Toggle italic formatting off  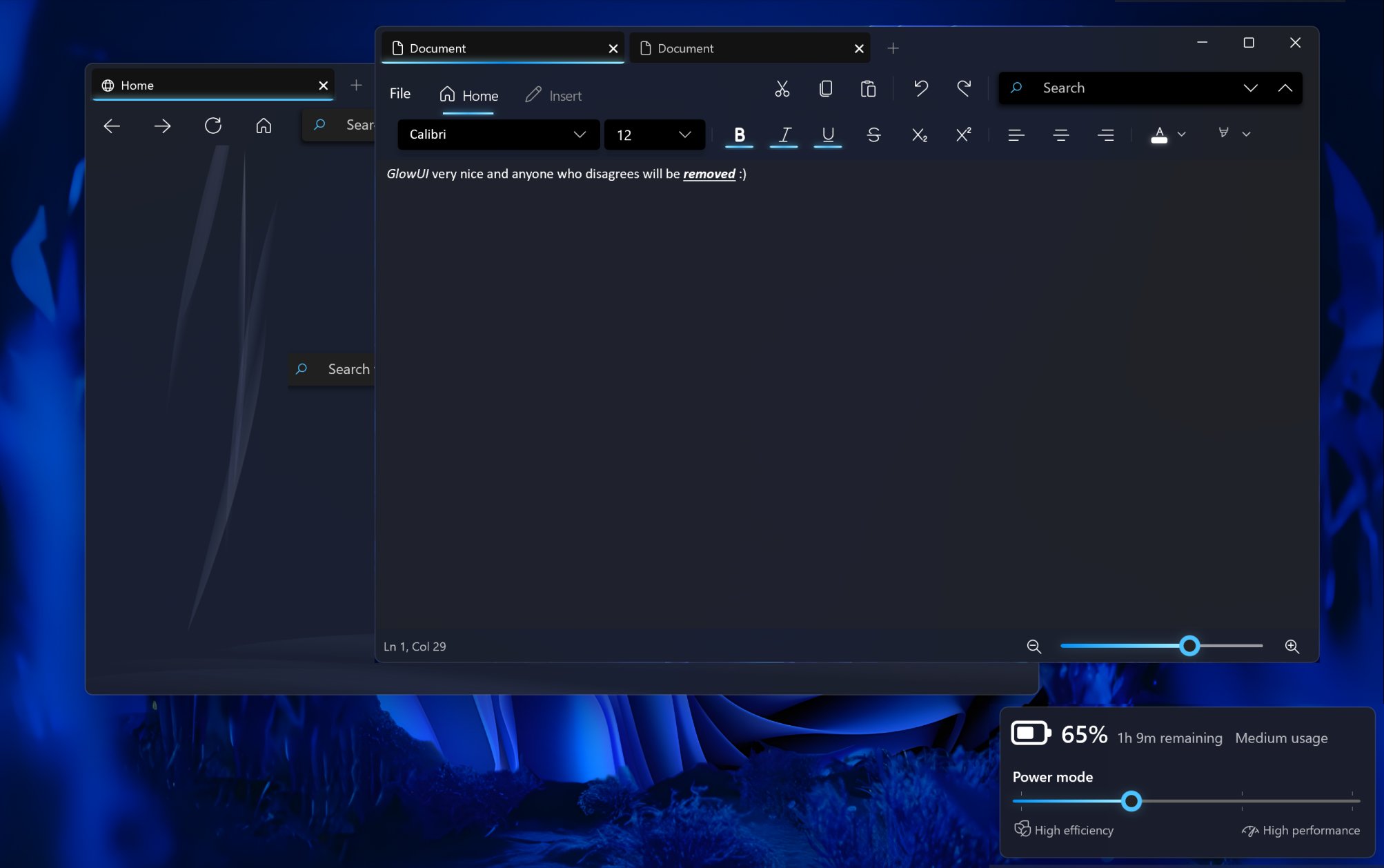pos(783,135)
